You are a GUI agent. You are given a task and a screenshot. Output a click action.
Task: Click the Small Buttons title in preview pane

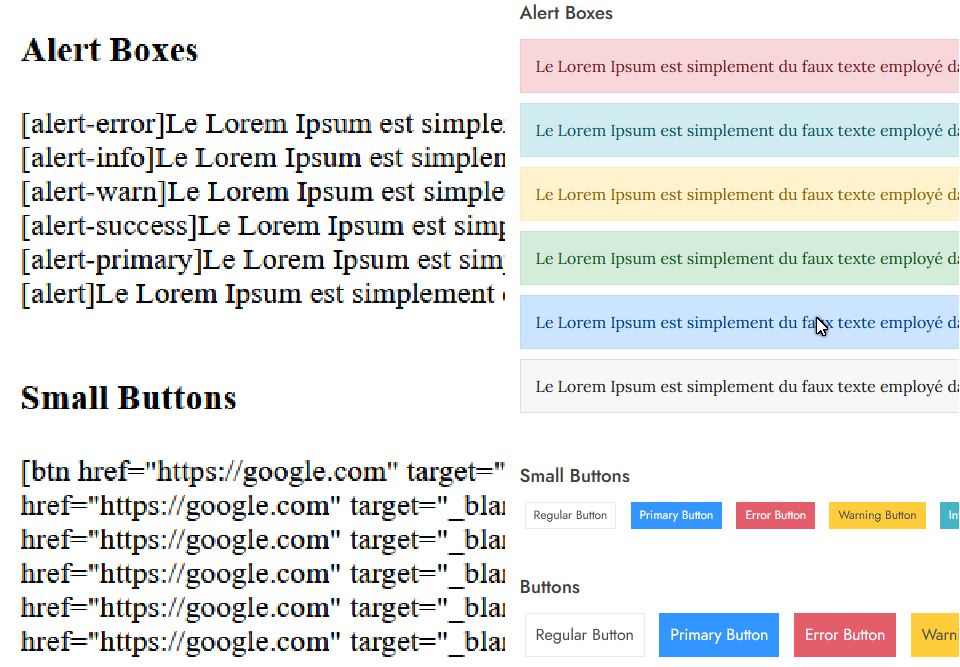point(575,476)
